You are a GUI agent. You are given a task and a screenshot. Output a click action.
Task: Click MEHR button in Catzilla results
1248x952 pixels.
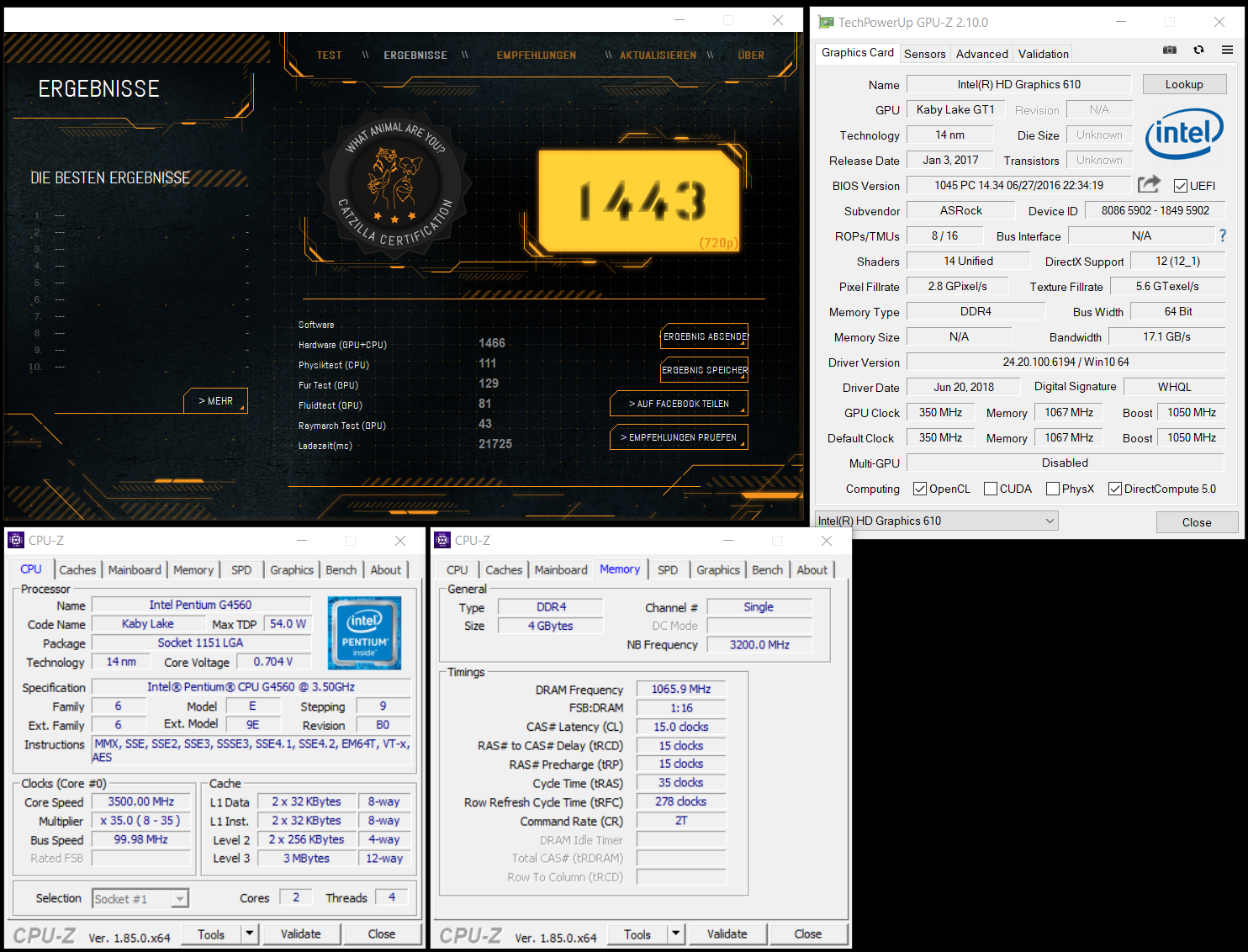pyautogui.click(x=215, y=401)
